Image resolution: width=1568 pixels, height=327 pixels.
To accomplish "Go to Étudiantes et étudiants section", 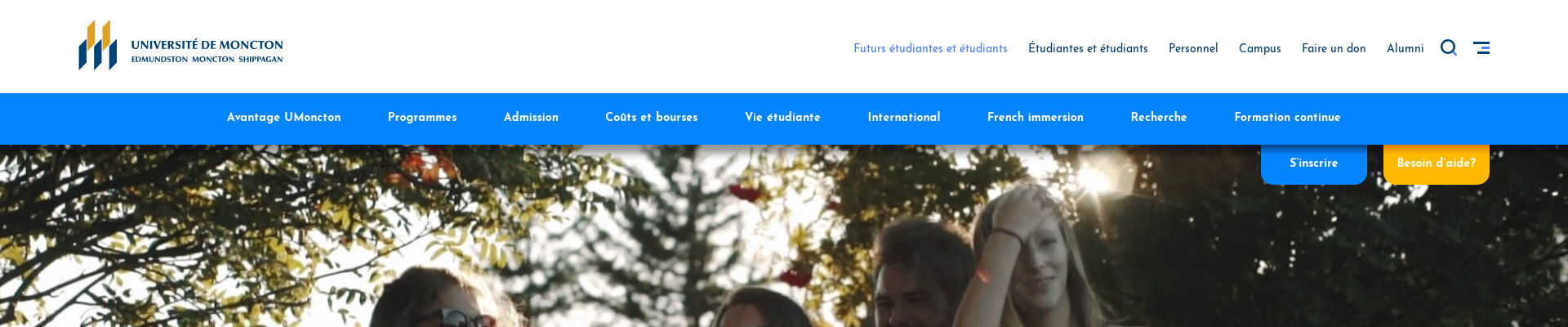I will point(1088,48).
